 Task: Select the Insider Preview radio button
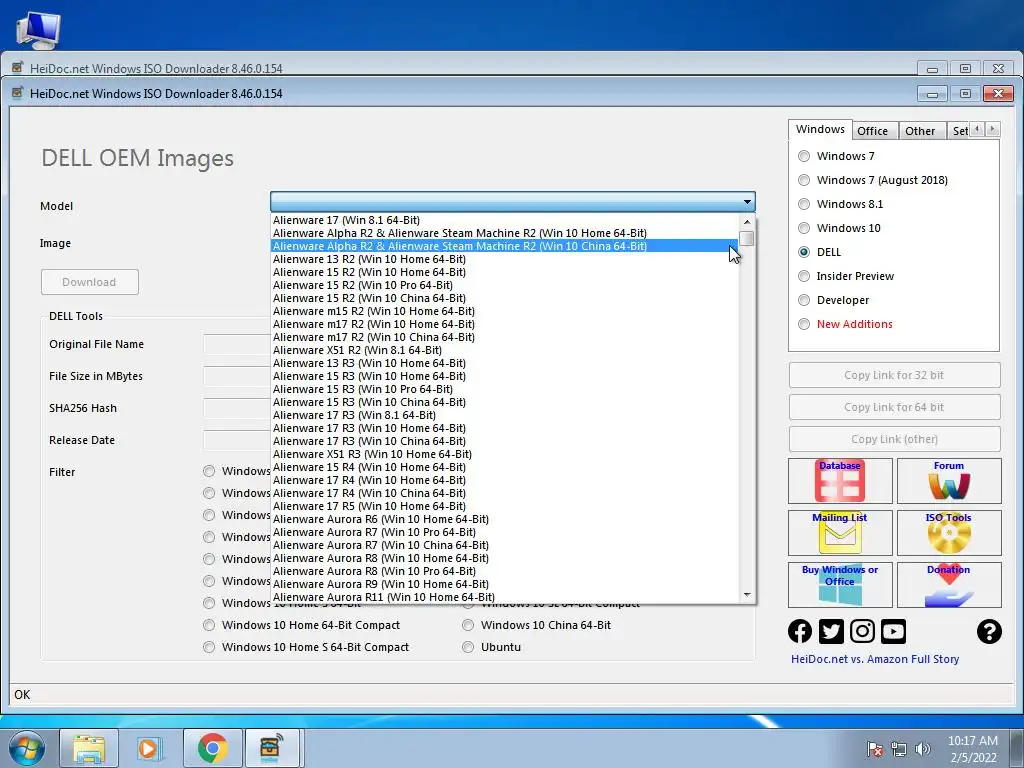pos(804,276)
